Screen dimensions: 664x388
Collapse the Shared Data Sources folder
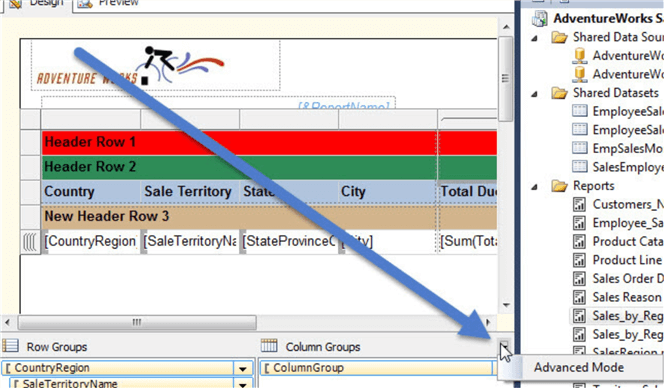[535, 39]
